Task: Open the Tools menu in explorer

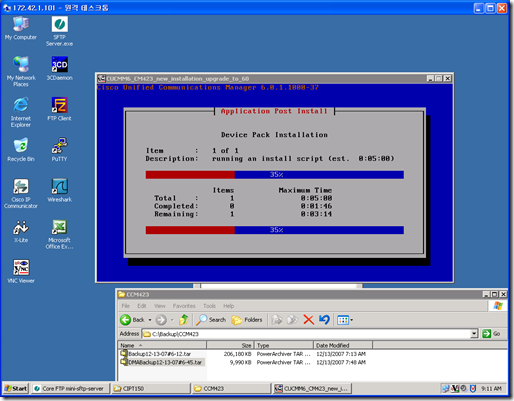Action: click(x=209, y=306)
